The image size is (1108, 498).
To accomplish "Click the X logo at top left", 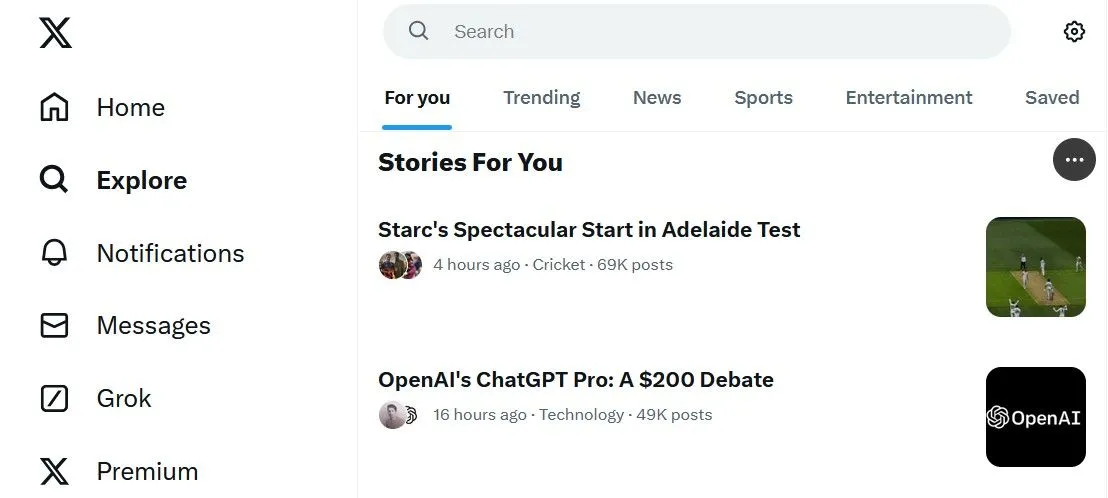I will point(55,32).
